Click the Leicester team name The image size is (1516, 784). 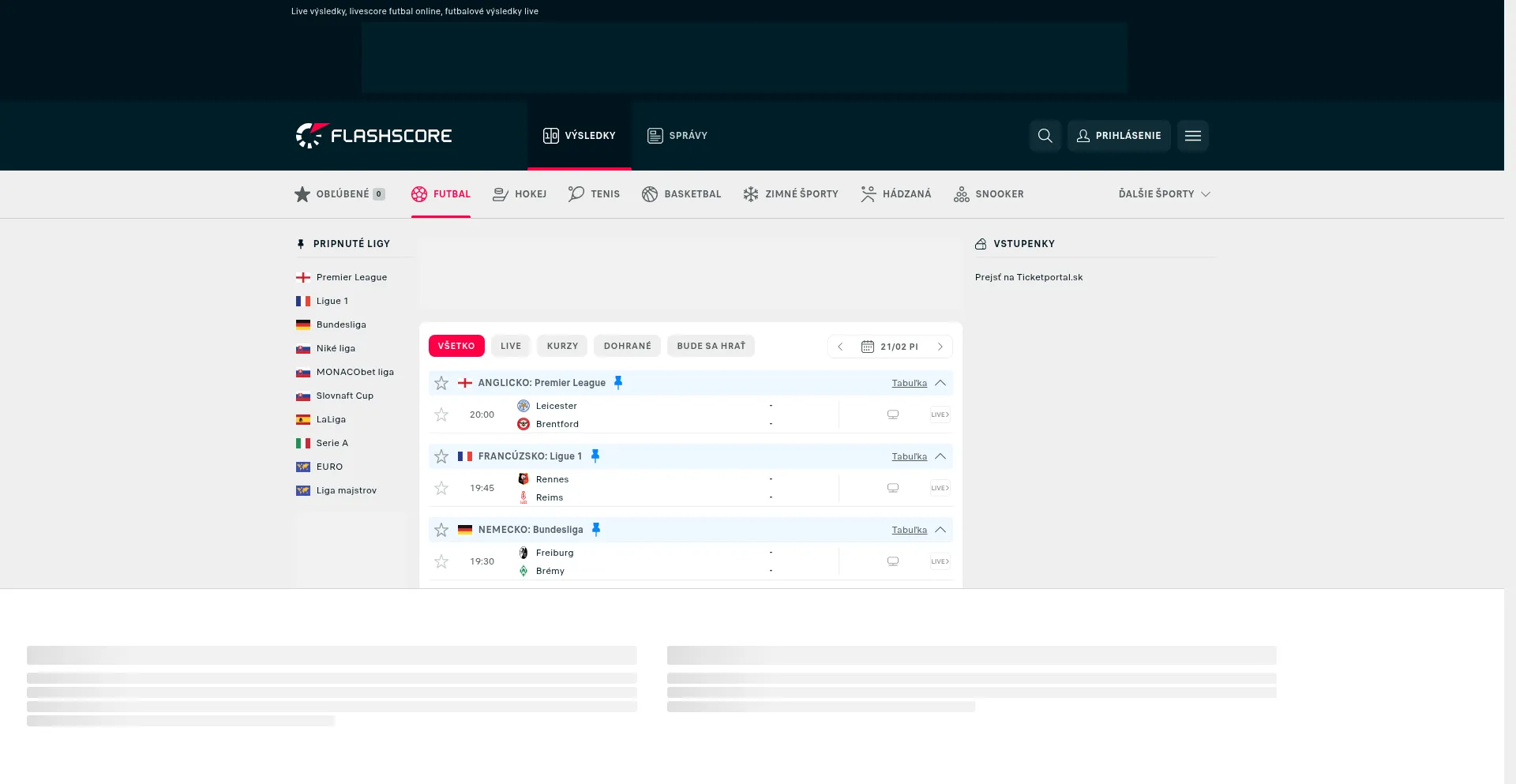tap(557, 406)
